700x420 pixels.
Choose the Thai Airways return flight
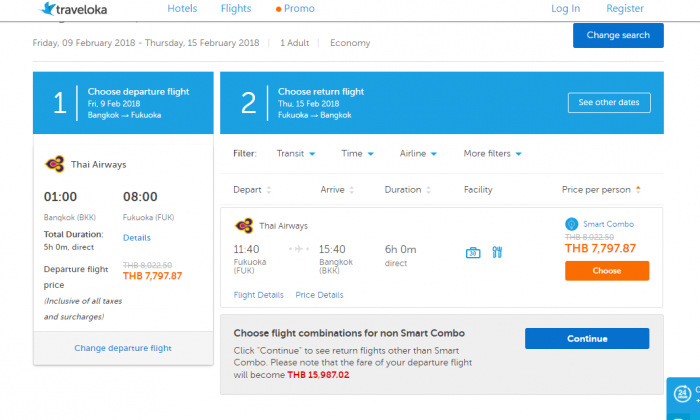(x=607, y=271)
